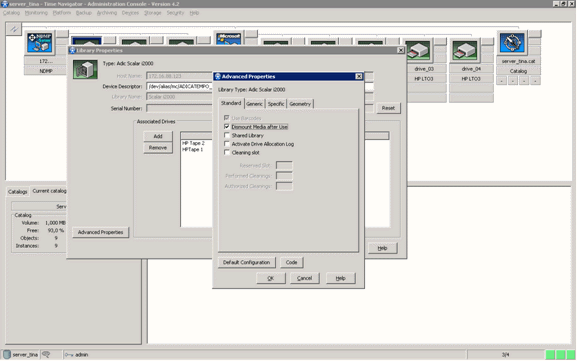This screenshot has height=361, width=577.
Task: Open the Devices menu
Action: point(130,13)
